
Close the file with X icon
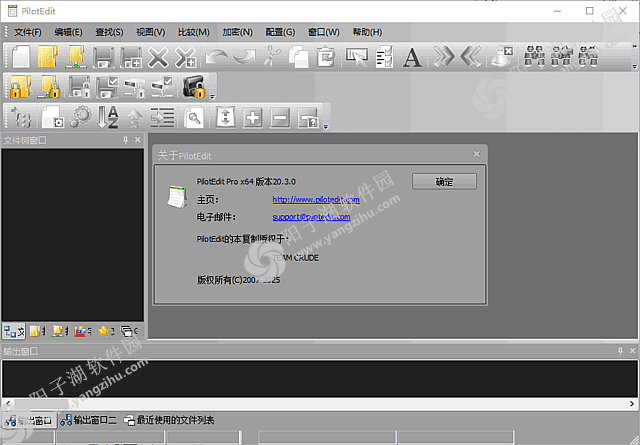click(158, 57)
